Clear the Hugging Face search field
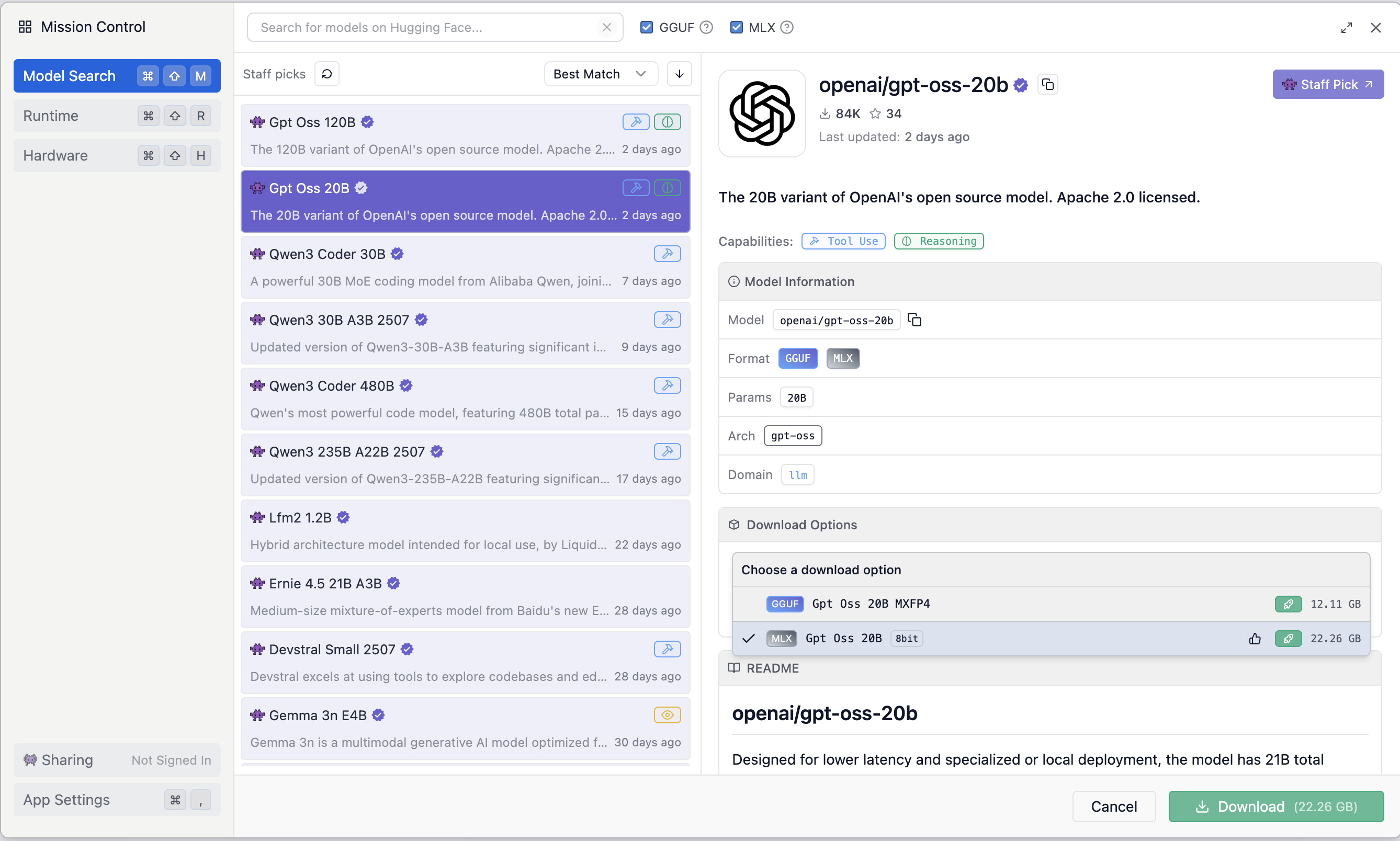1400x841 pixels. pyautogui.click(x=606, y=27)
